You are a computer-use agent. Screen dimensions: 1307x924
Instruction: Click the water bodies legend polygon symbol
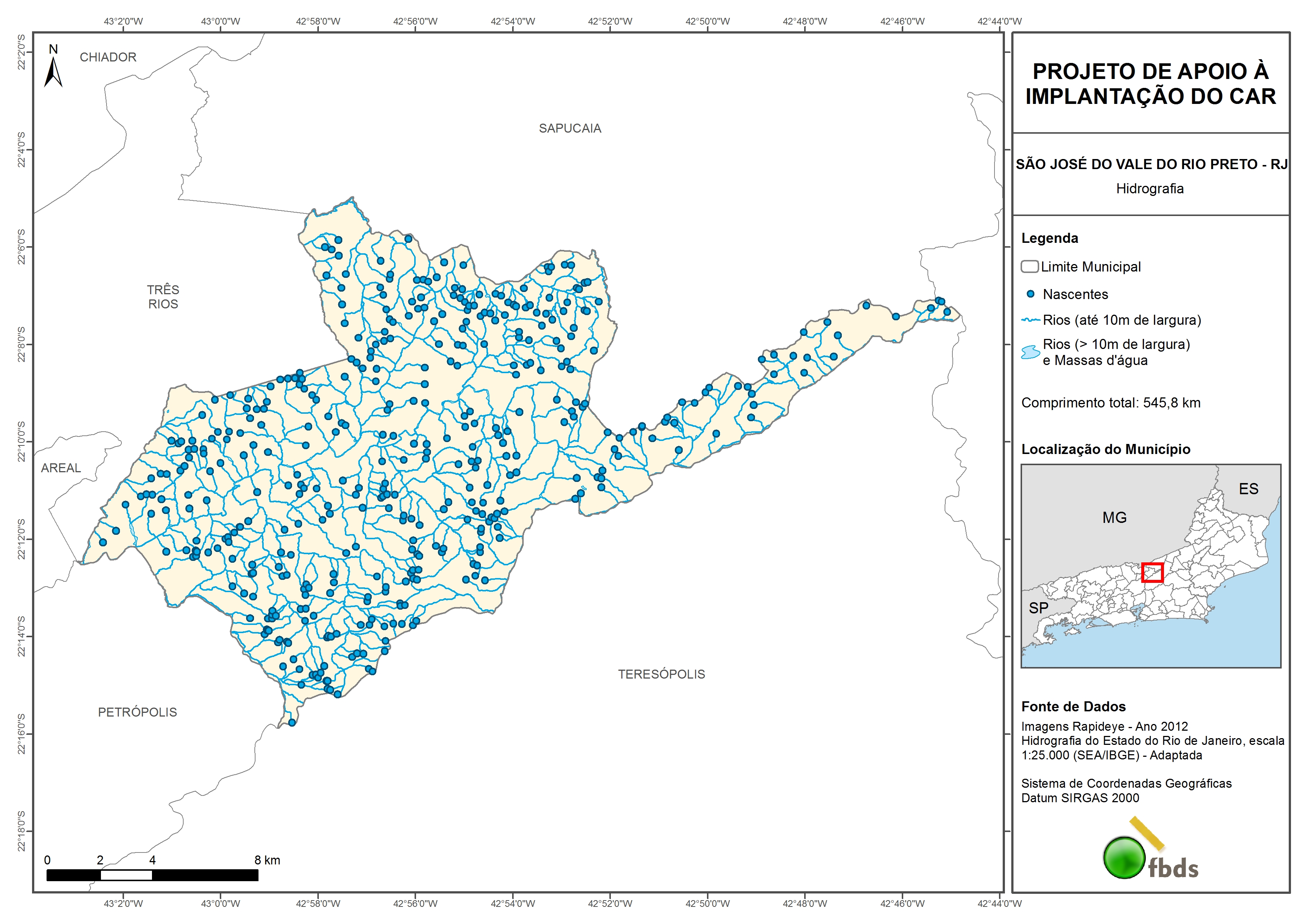1030,352
